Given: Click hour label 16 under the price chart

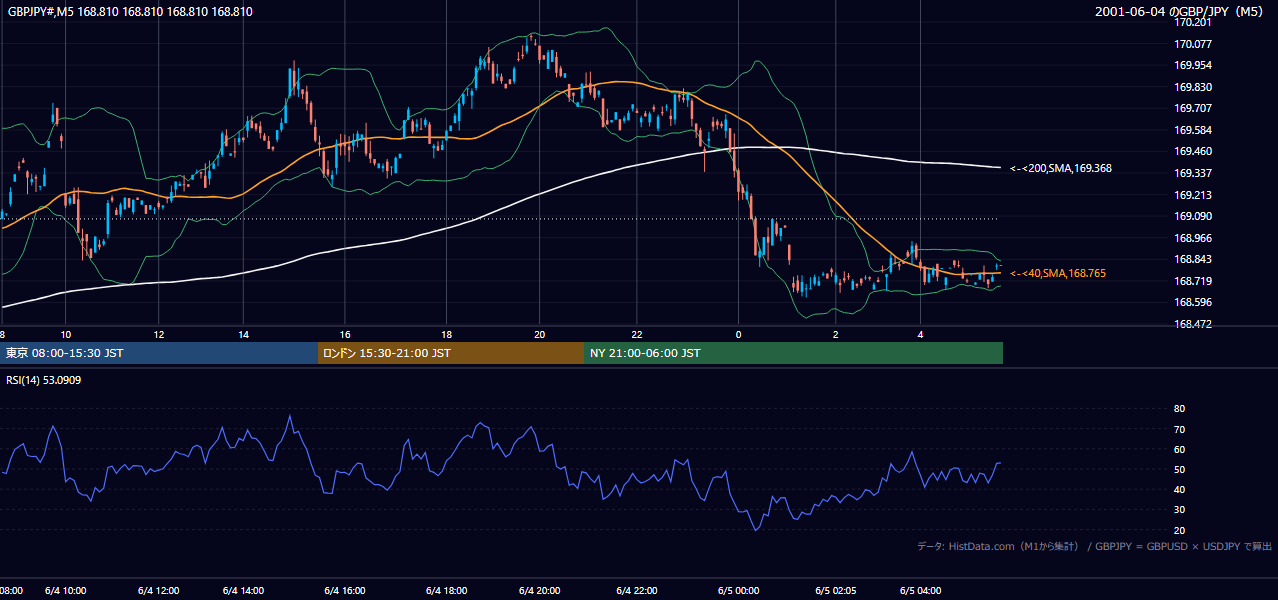Looking at the screenshot, I should 345,334.
